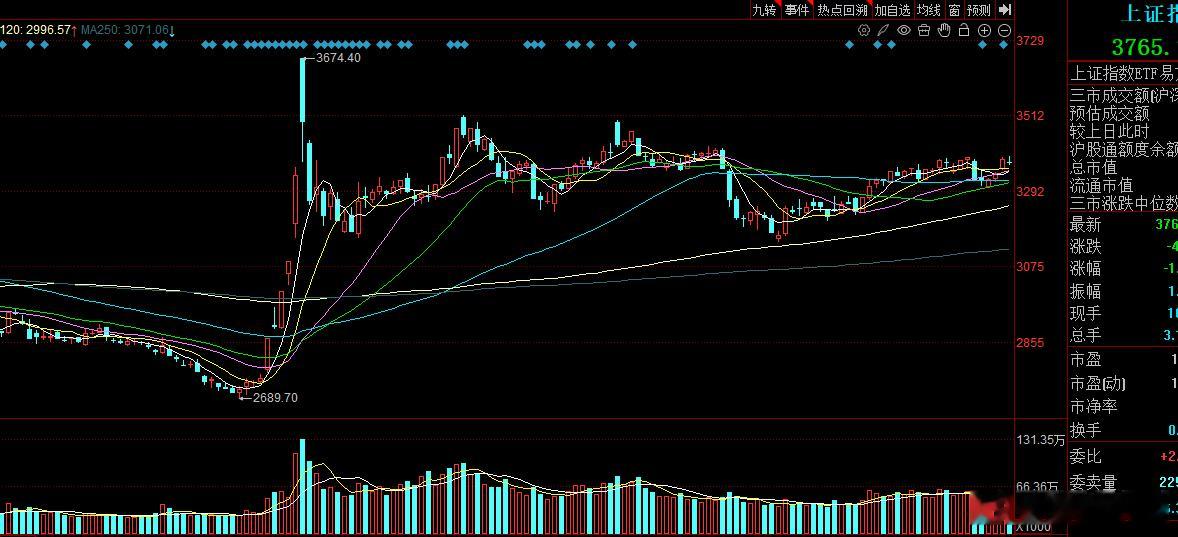Select the drawing brush tool icon

point(884,30)
